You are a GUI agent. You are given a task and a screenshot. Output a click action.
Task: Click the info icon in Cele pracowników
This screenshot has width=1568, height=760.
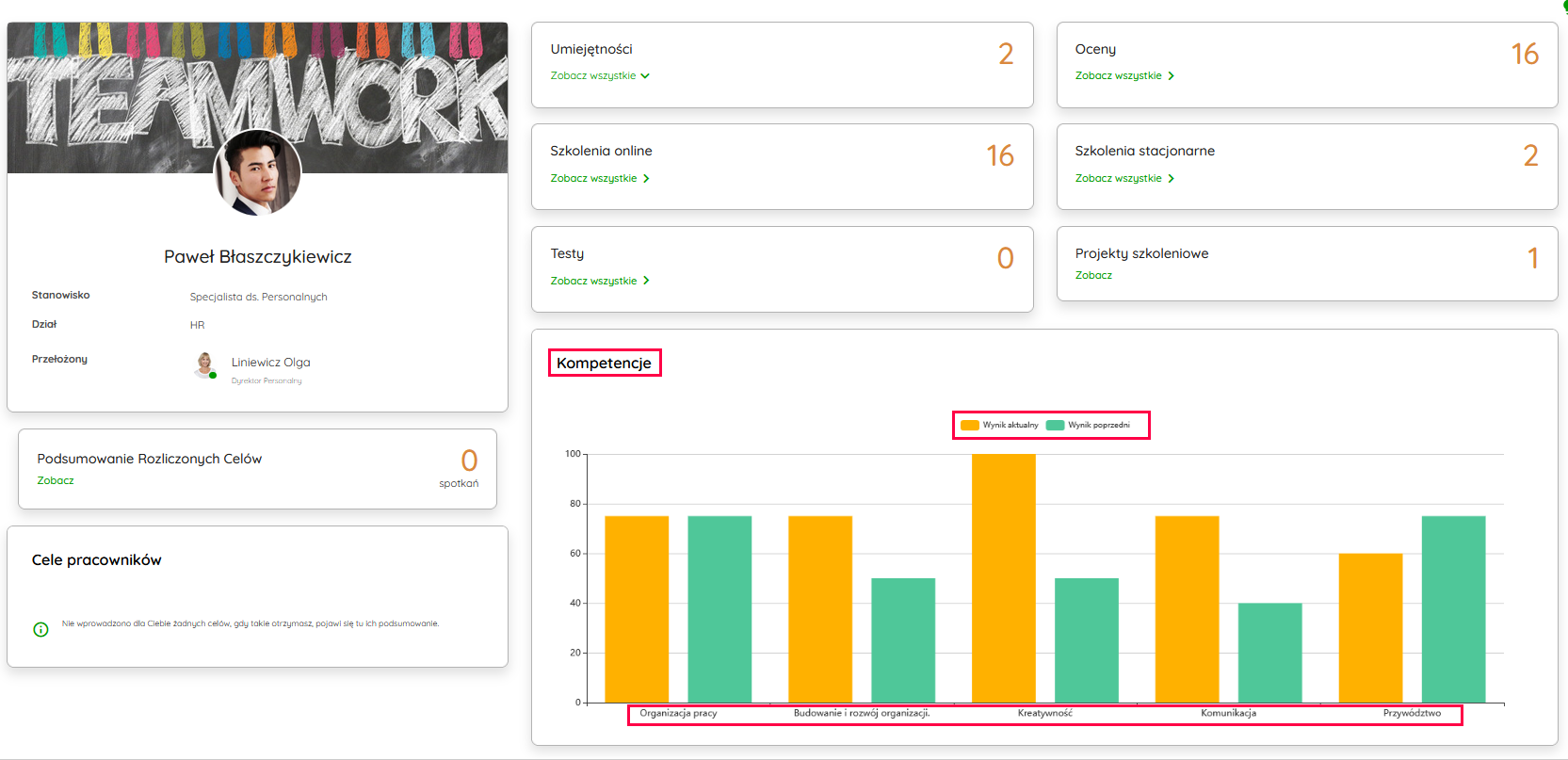tap(40, 629)
